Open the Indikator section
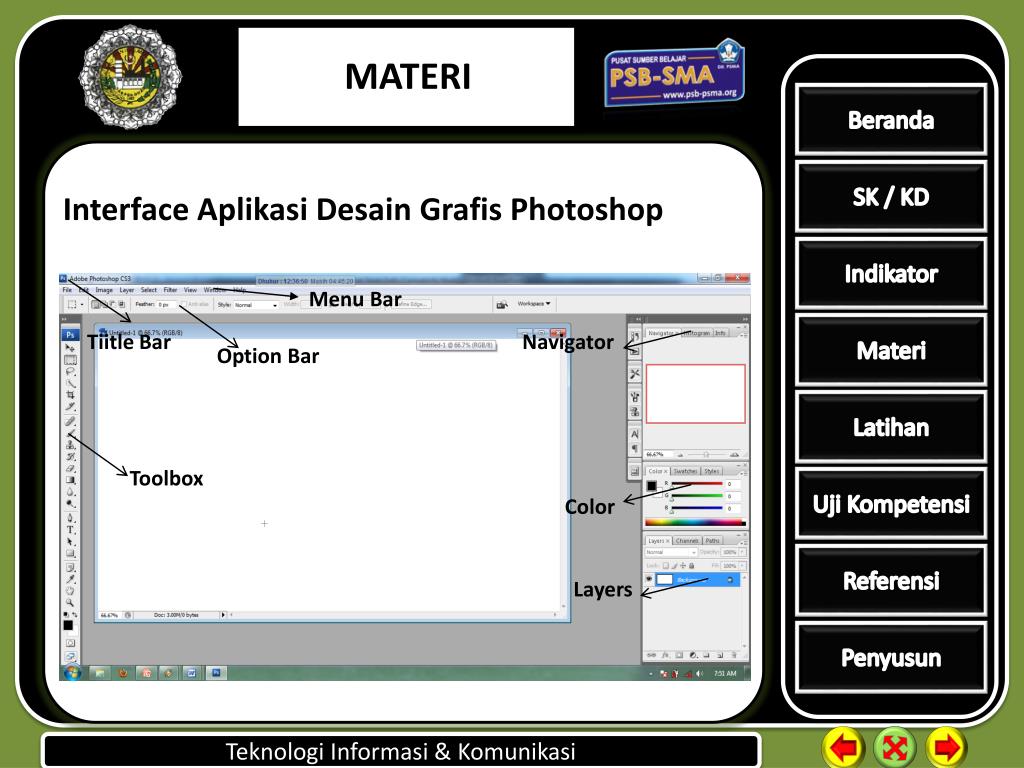This screenshot has width=1024, height=768. (x=891, y=274)
